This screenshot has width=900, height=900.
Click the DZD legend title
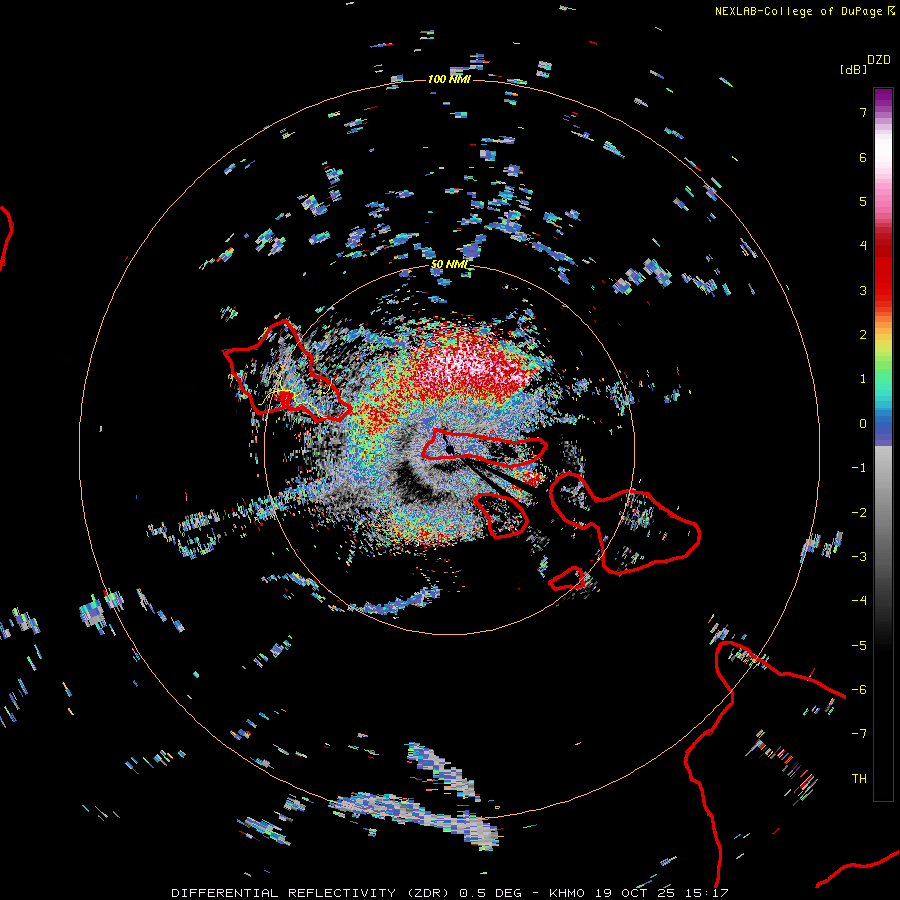click(x=879, y=60)
